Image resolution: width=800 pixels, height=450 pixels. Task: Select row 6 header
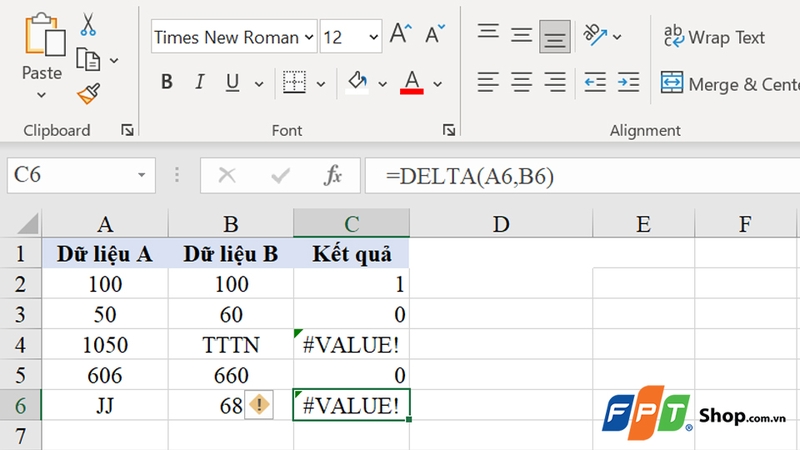20,406
